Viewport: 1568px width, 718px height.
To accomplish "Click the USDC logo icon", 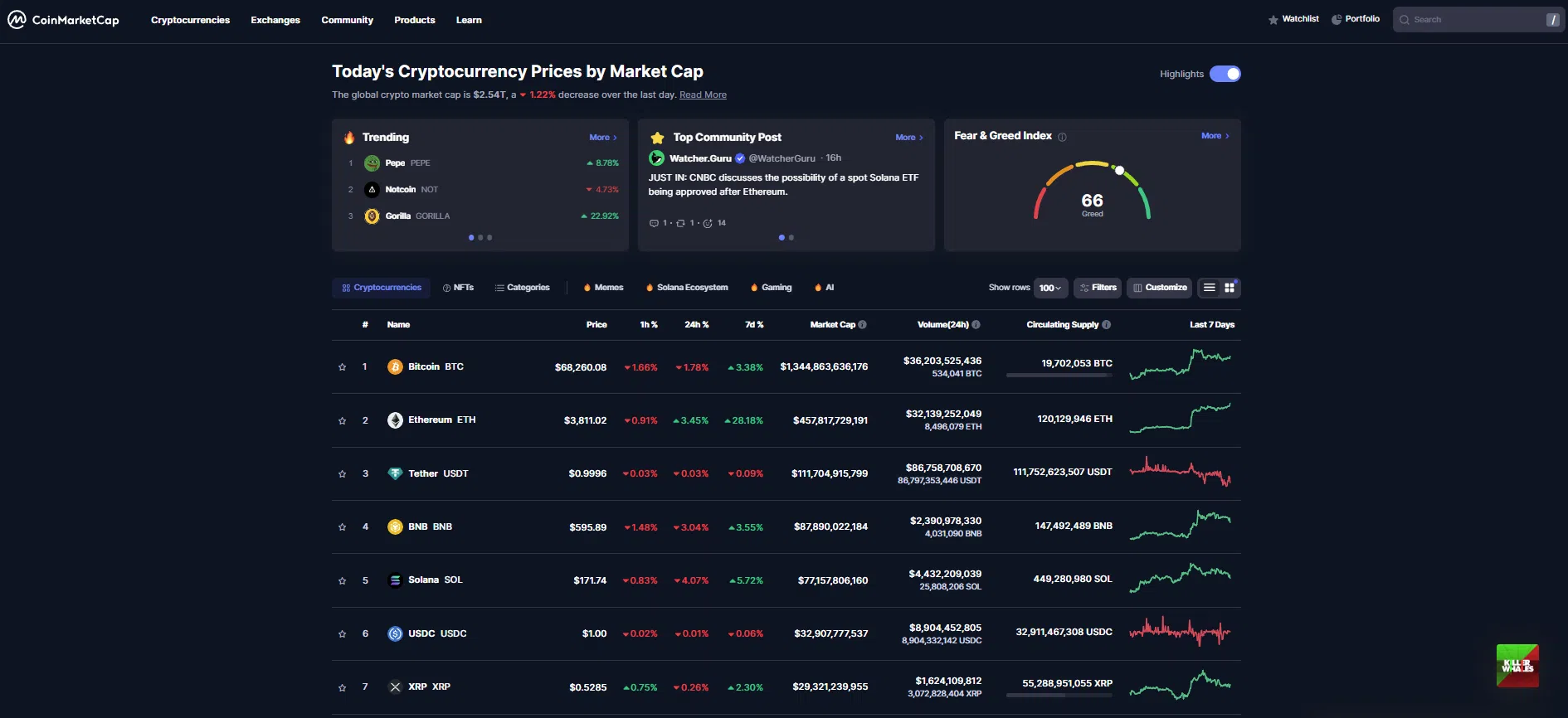I will pyautogui.click(x=396, y=633).
